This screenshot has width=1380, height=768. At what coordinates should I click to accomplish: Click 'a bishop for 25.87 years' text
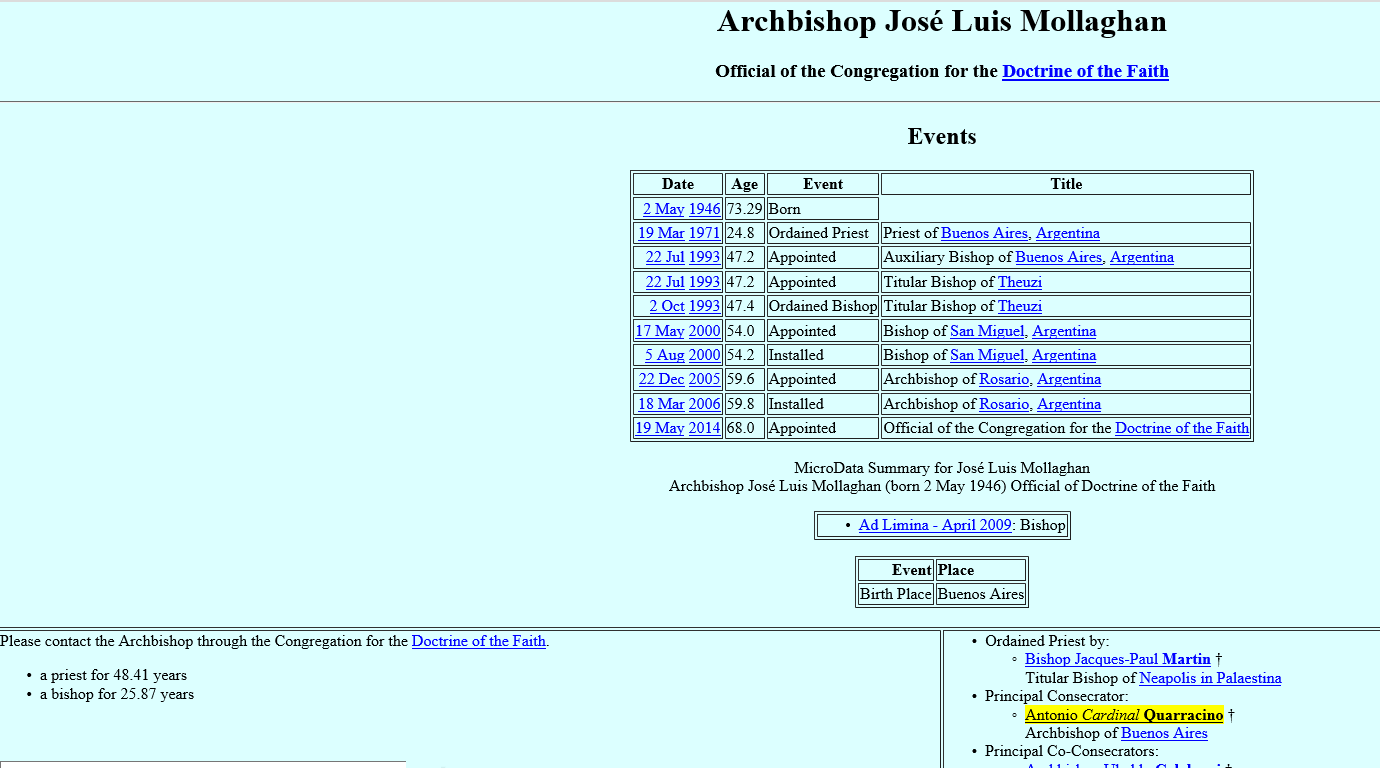coord(117,694)
